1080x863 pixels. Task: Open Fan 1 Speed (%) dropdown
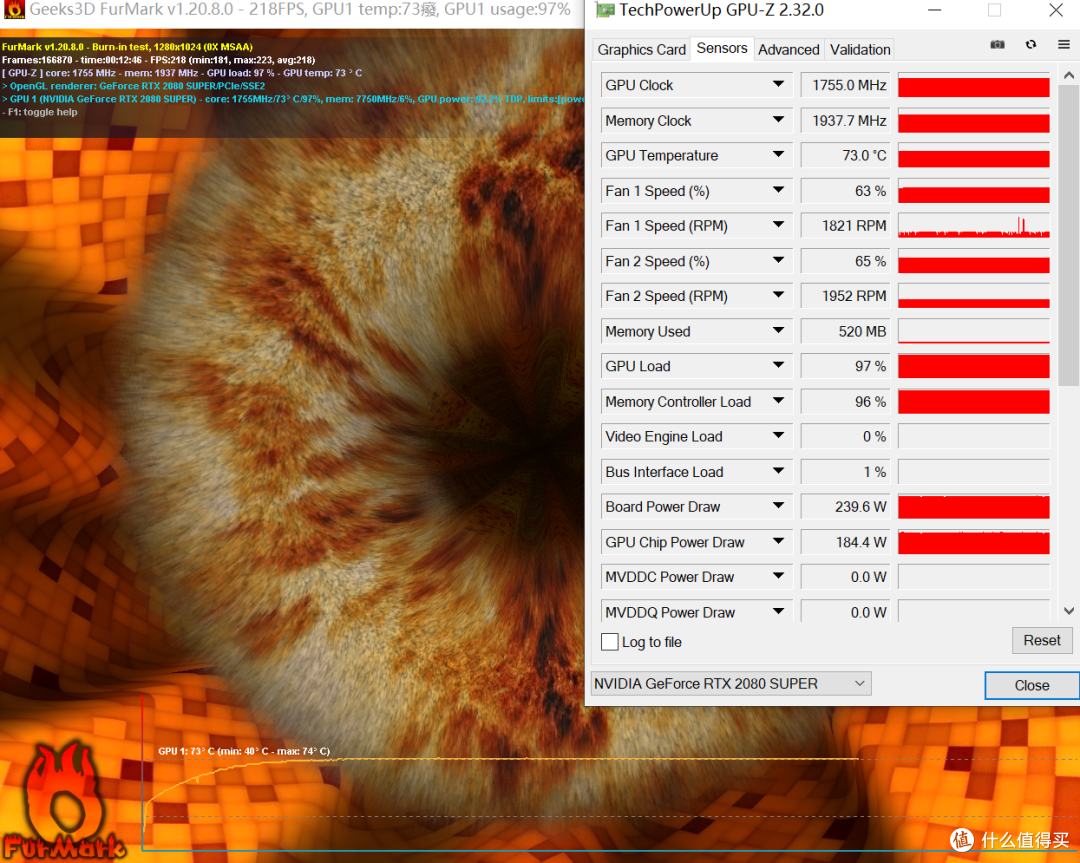[778, 191]
